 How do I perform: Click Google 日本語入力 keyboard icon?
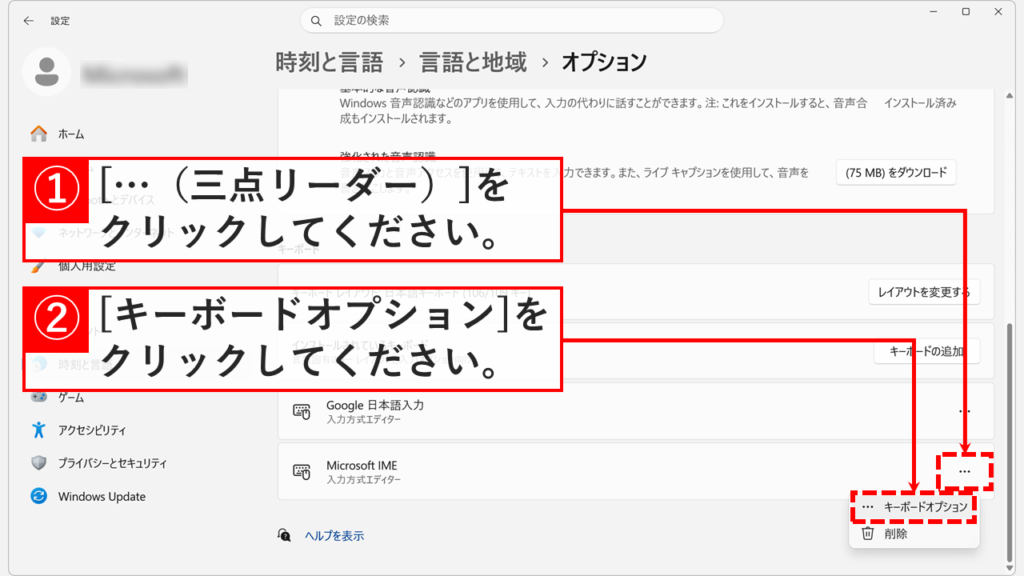[x=302, y=411]
